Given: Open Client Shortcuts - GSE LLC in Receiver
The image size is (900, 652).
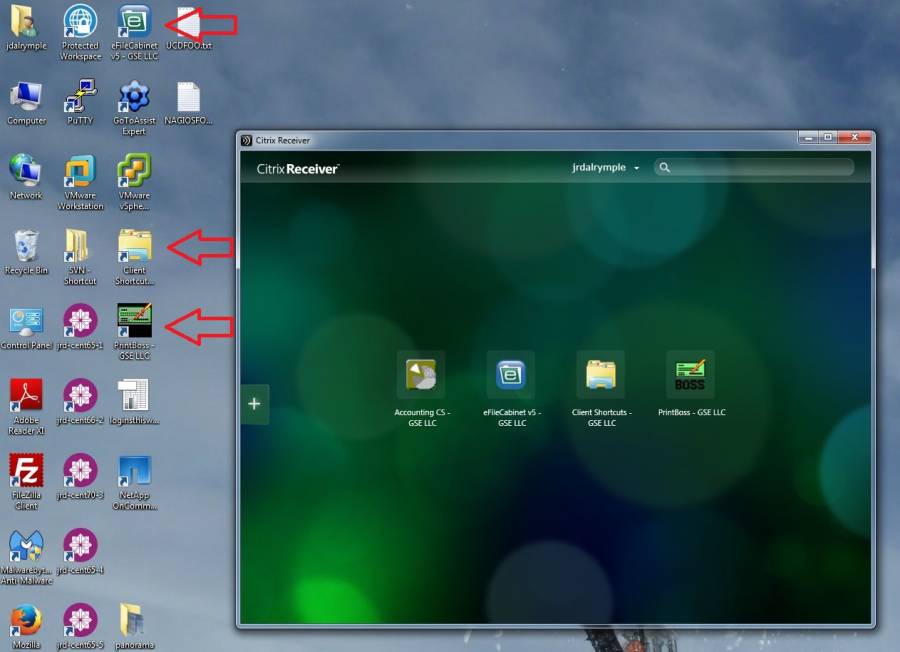Looking at the screenshot, I should coord(601,375).
